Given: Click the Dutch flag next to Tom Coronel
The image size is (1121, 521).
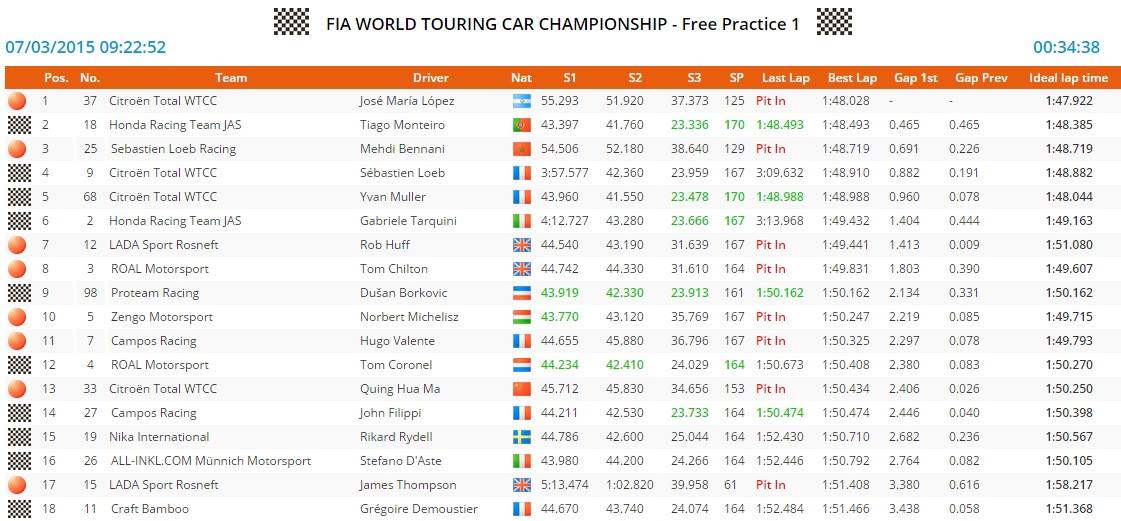Looking at the screenshot, I should pos(521,365).
